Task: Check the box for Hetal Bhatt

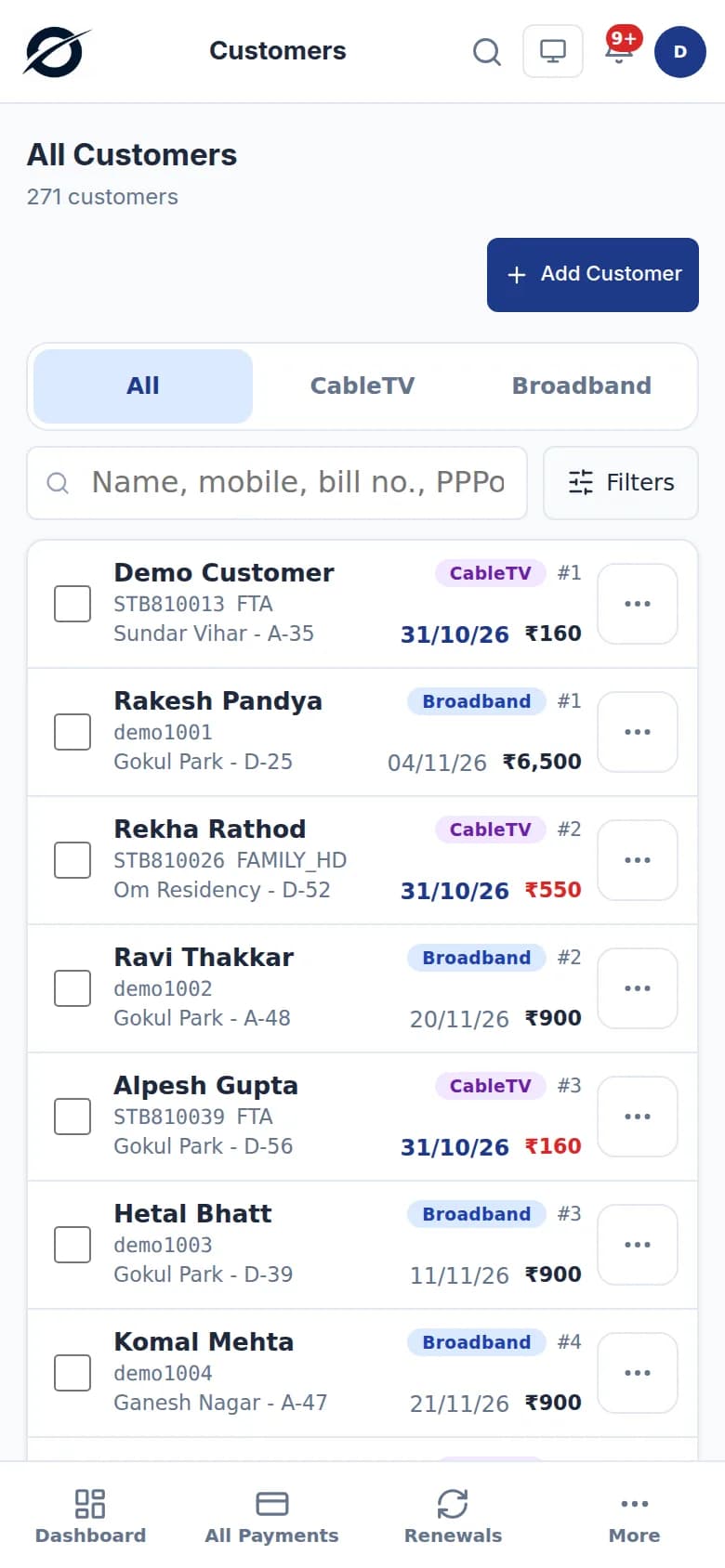Action: coord(72,1245)
